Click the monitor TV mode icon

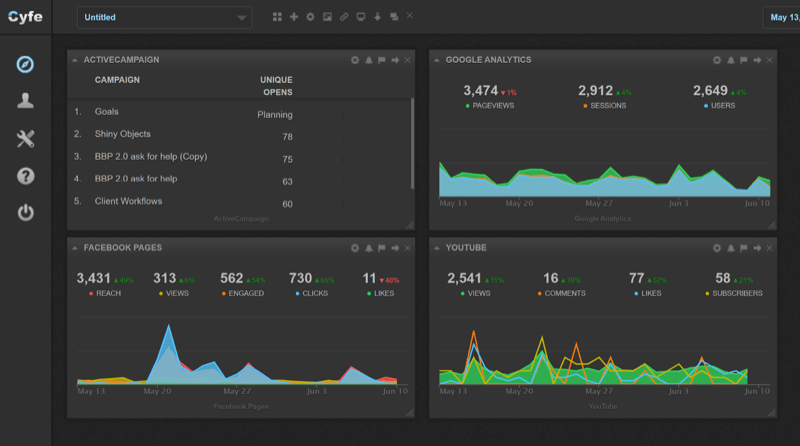click(x=361, y=17)
